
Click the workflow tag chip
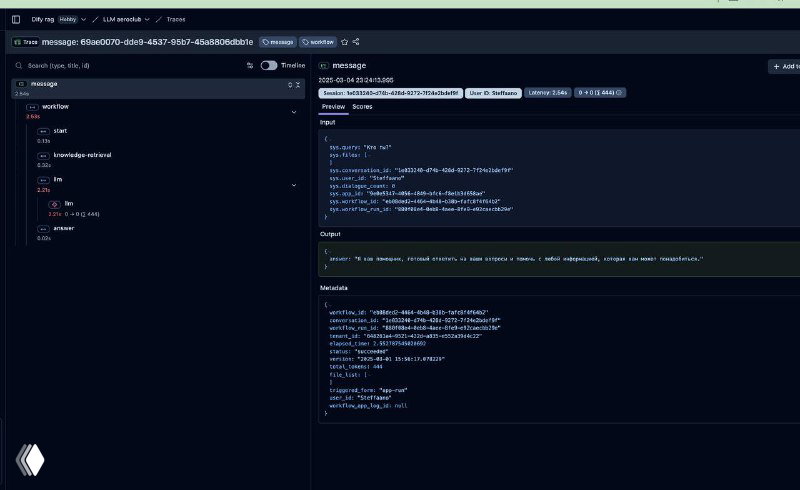click(318, 42)
